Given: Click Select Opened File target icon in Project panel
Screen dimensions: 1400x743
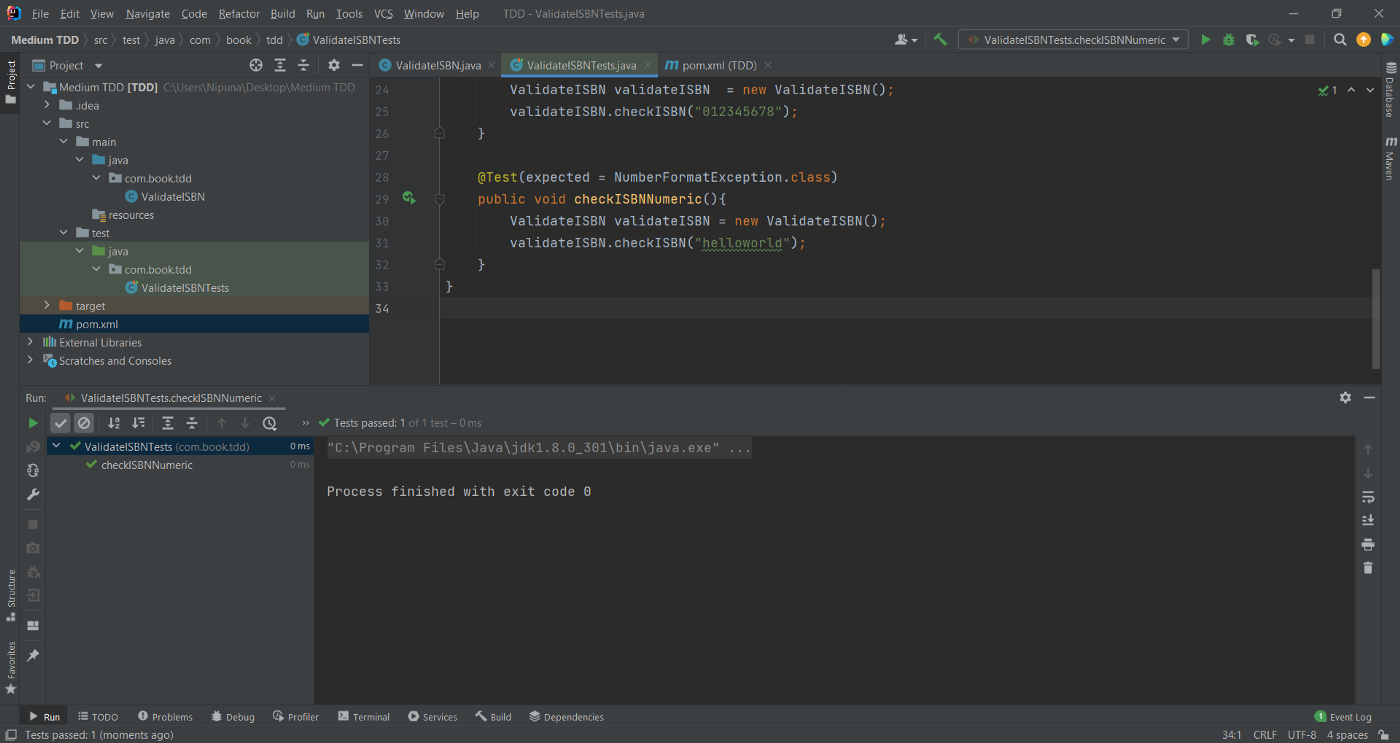Looking at the screenshot, I should [256, 65].
